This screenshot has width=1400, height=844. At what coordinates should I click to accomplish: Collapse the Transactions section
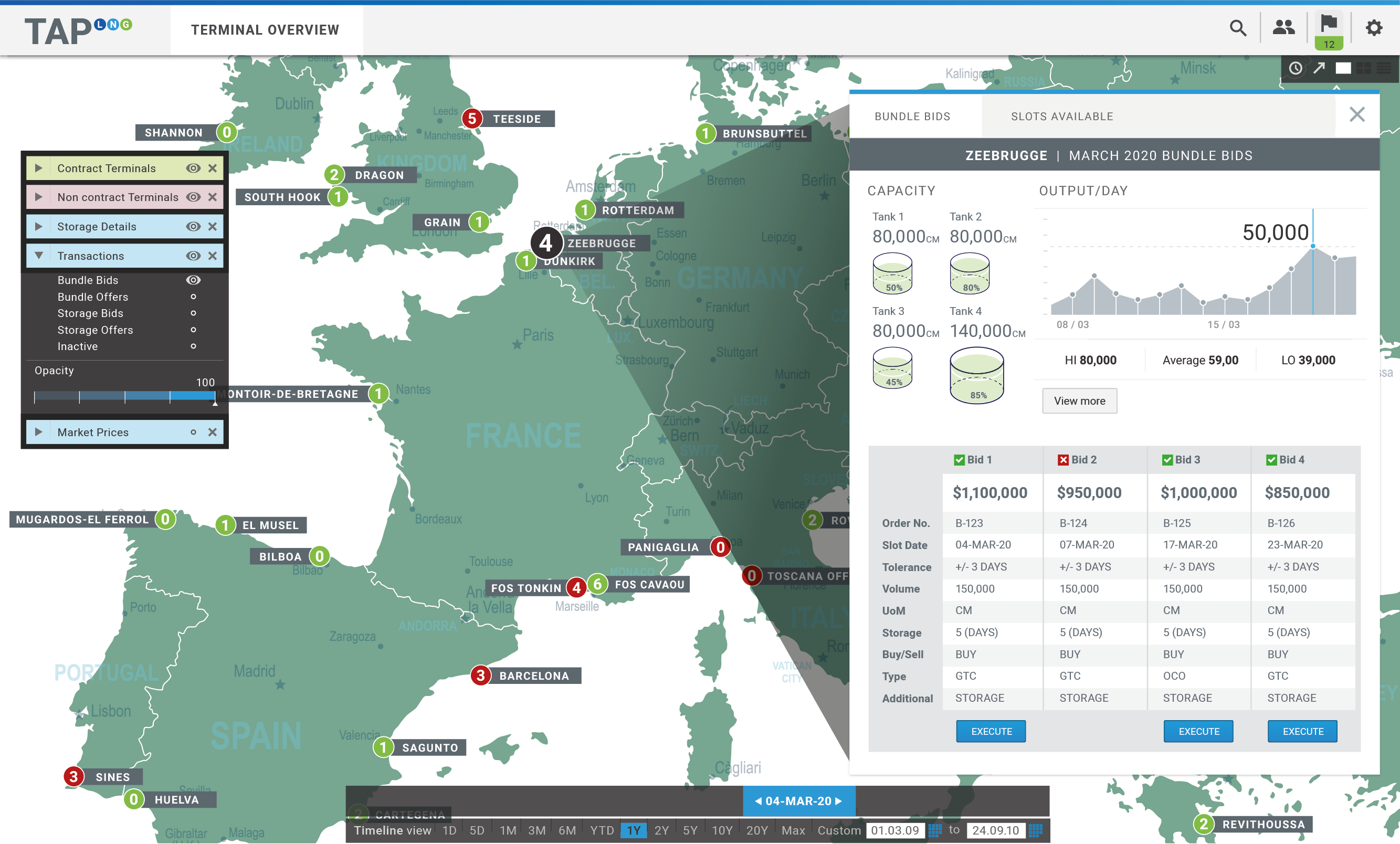coord(39,256)
